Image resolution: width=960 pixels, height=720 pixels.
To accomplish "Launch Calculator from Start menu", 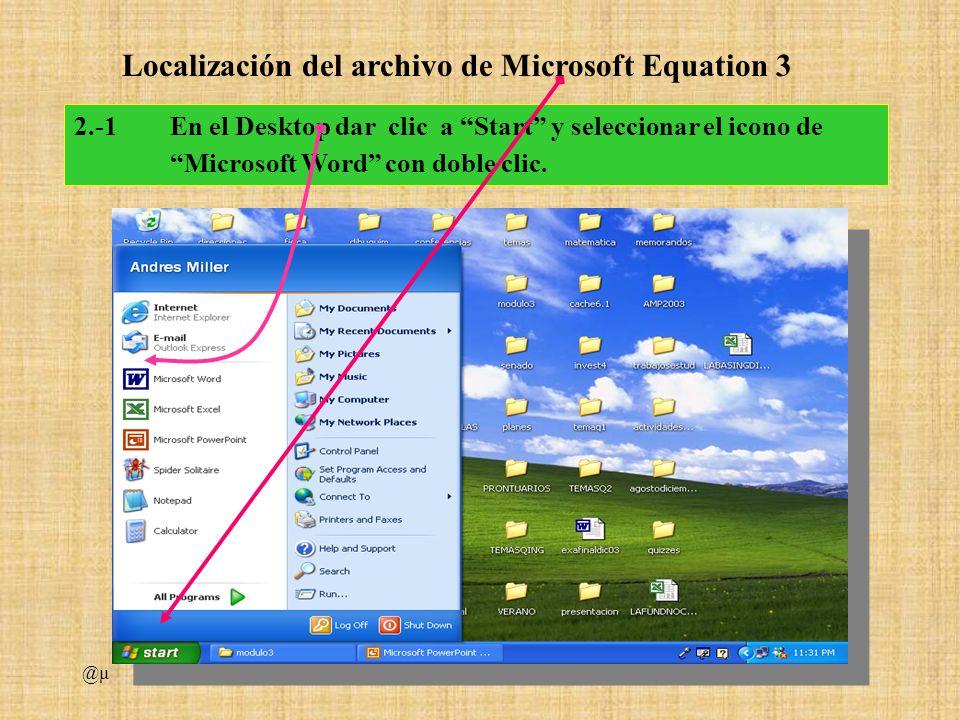I will tap(160, 531).
